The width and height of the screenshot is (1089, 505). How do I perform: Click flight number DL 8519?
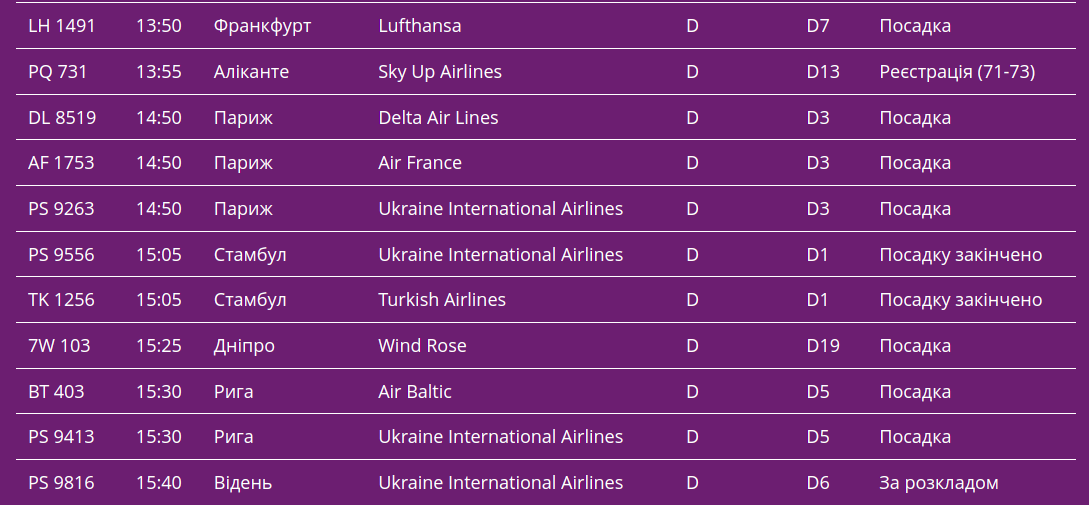62,118
